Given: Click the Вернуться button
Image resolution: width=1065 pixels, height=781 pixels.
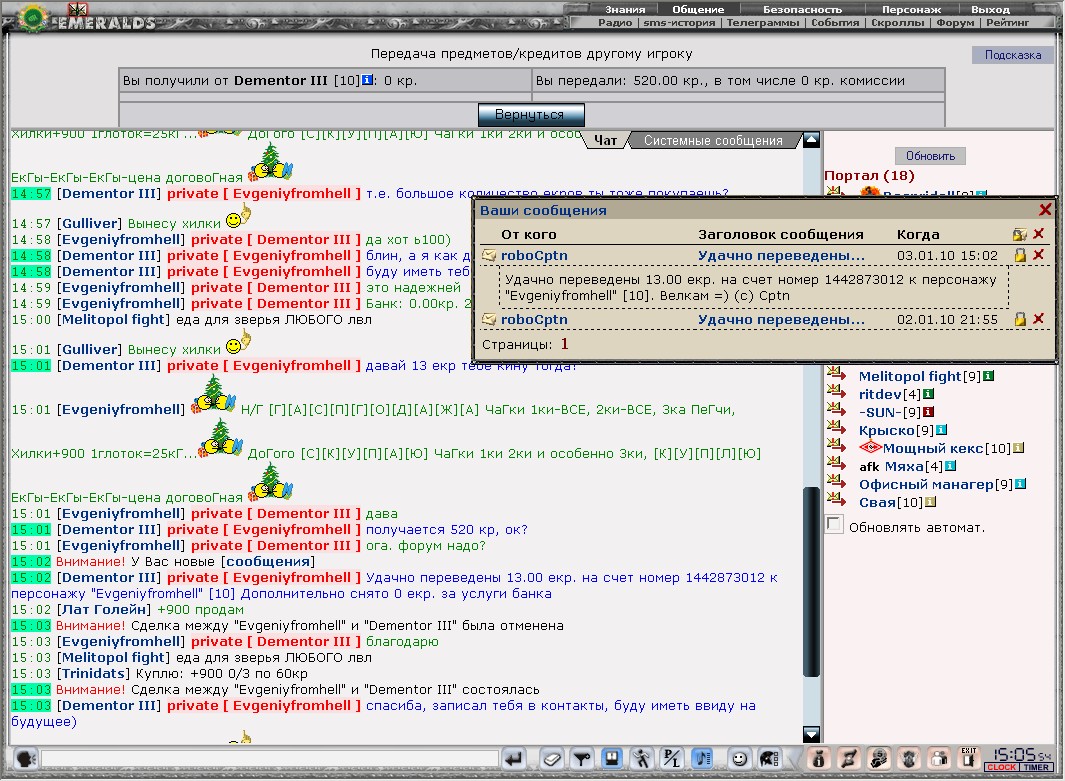Looking at the screenshot, I should (530, 115).
